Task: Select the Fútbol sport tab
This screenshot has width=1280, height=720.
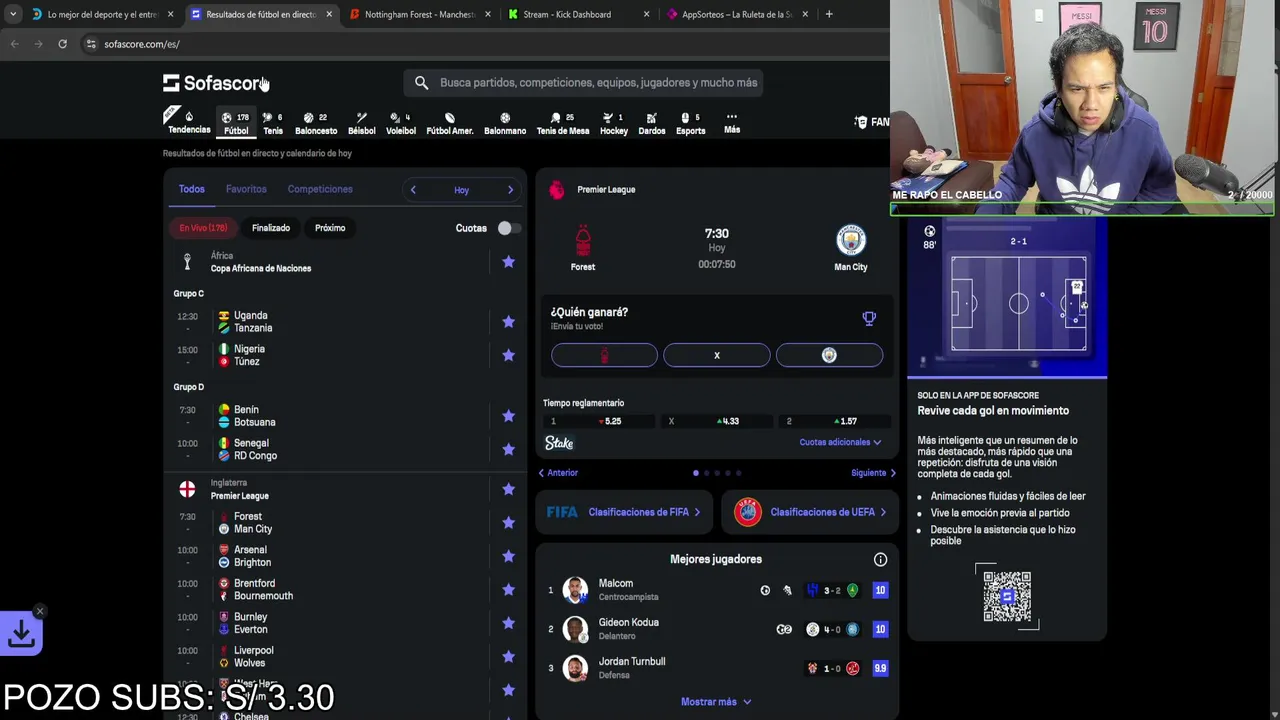Action: 236,123
